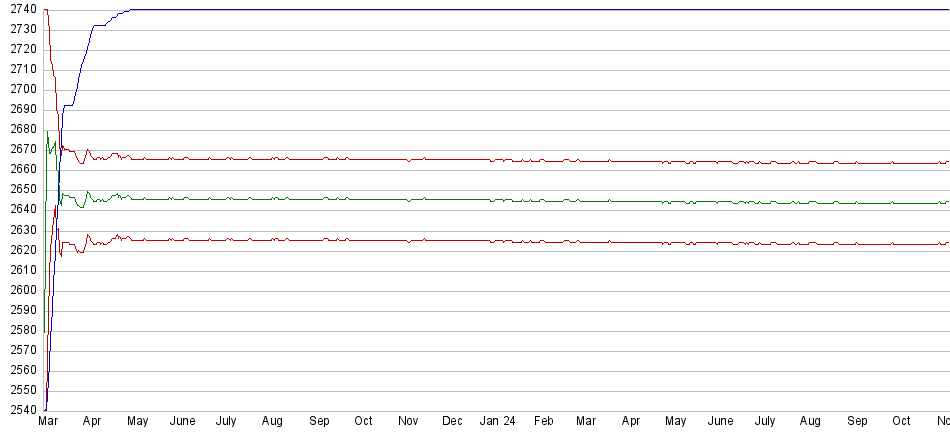The width and height of the screenshot is (950, 435).
Task: Click the 'Jan 24' x-axis label
Action: [496, 422]
